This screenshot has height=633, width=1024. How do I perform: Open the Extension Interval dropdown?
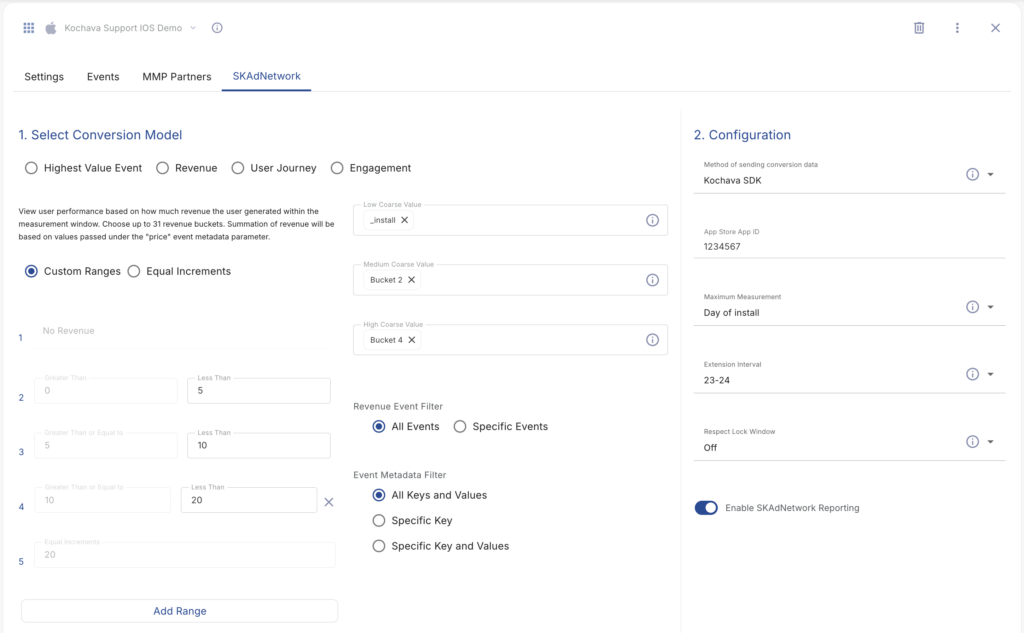click(990, 375)
